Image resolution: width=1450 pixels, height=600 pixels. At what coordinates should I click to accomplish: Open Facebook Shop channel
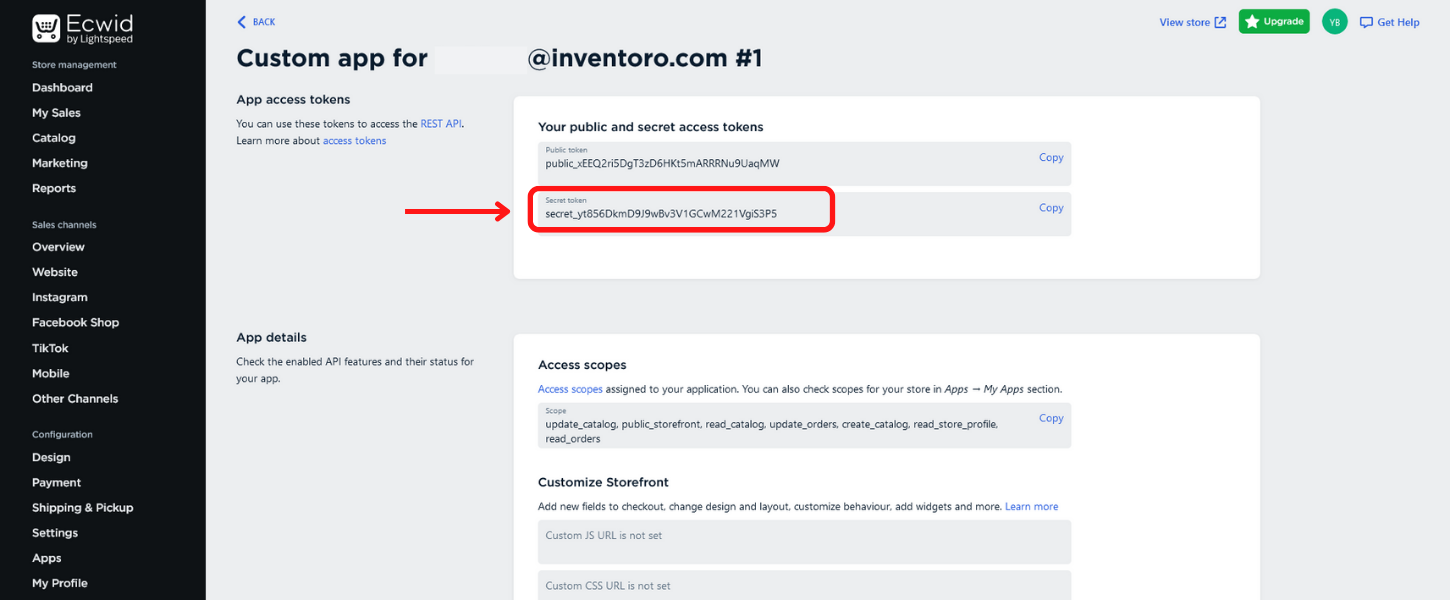tap(75, 322)
